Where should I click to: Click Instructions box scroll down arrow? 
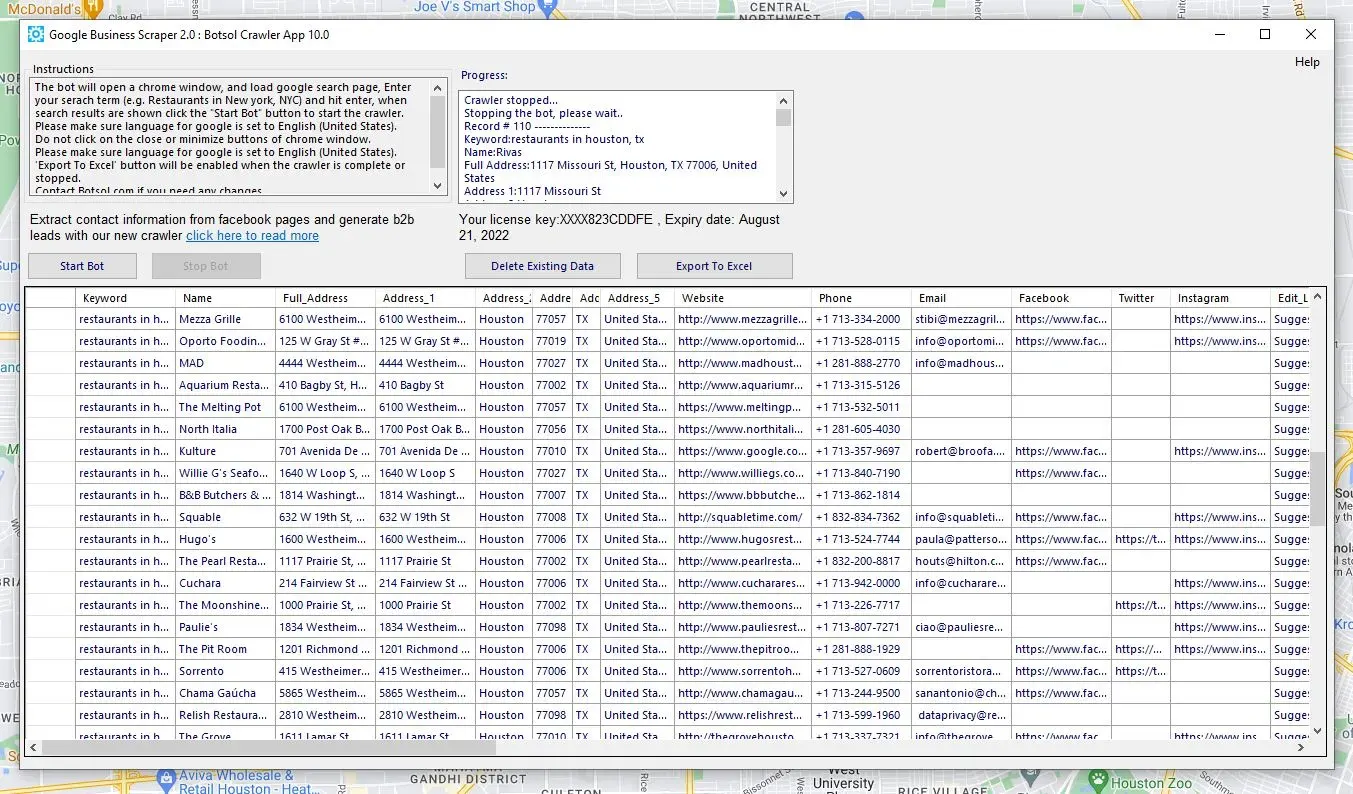[437, 186]
